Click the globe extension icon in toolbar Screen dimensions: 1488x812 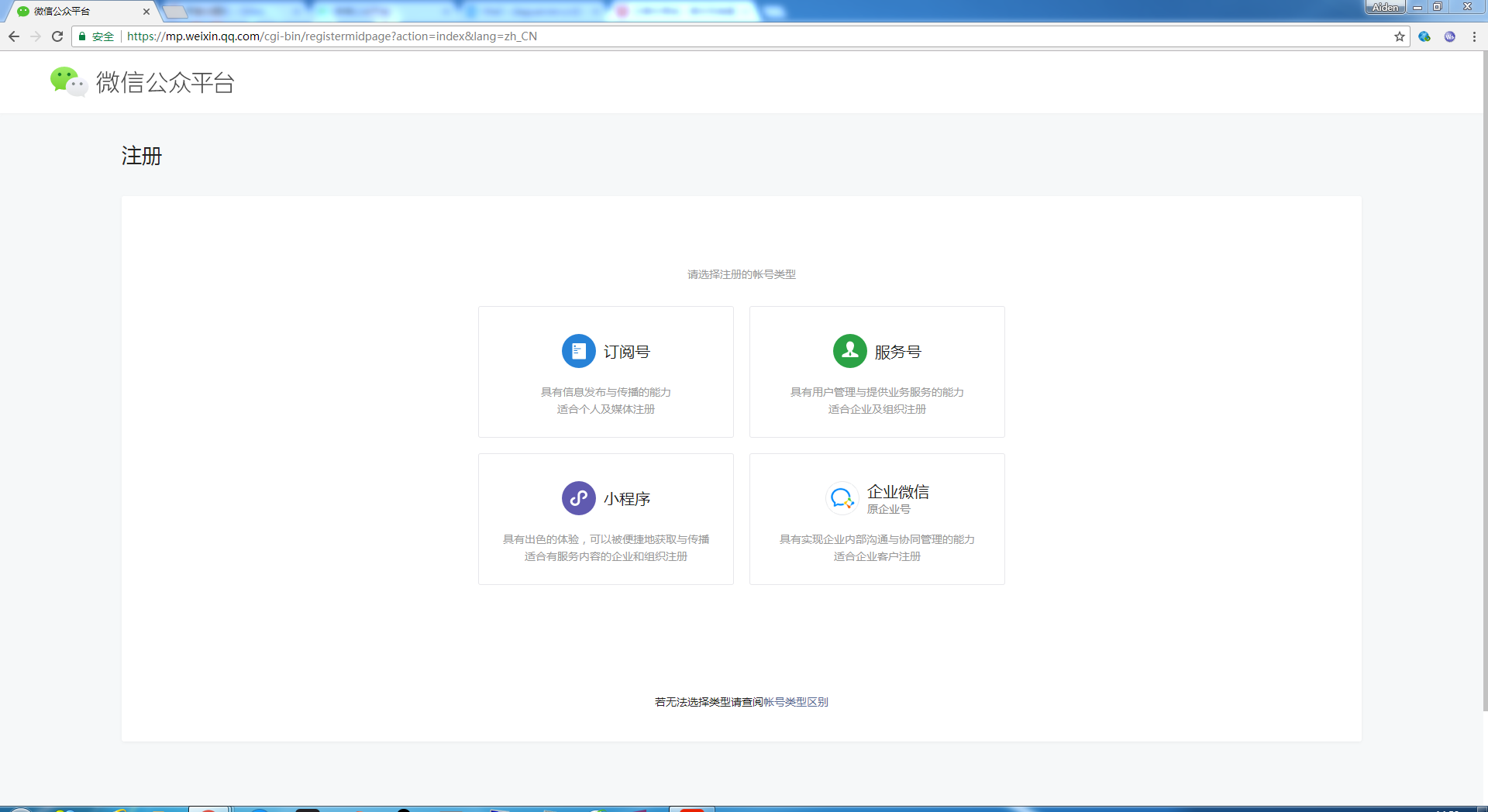(1424, 36)
